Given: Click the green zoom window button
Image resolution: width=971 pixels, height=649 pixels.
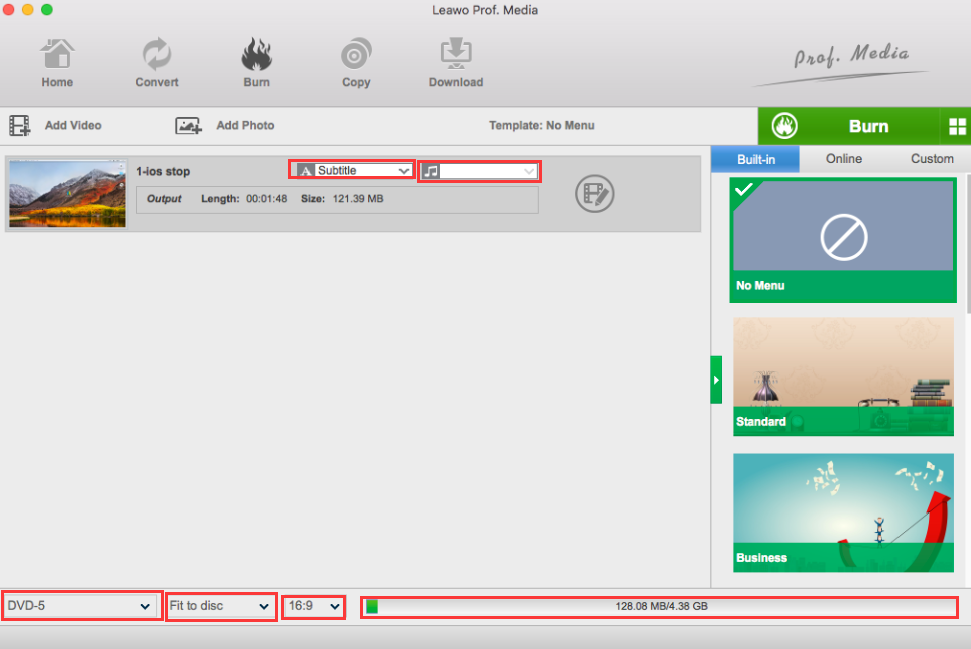Looking at the screenshot, I should (47, 9).
